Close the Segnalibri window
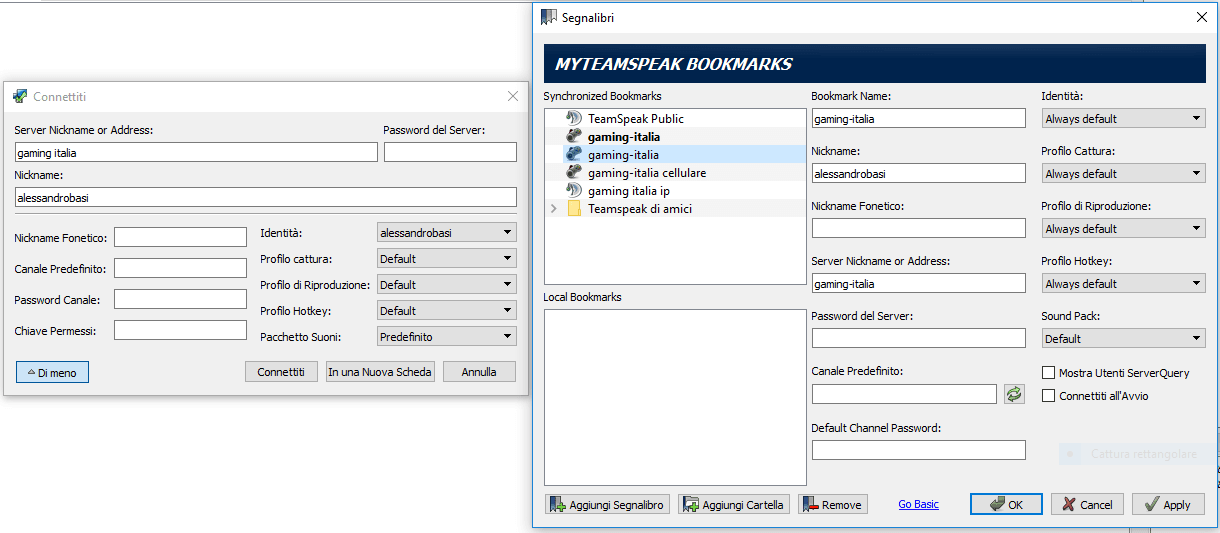 tap(1202, 17)
